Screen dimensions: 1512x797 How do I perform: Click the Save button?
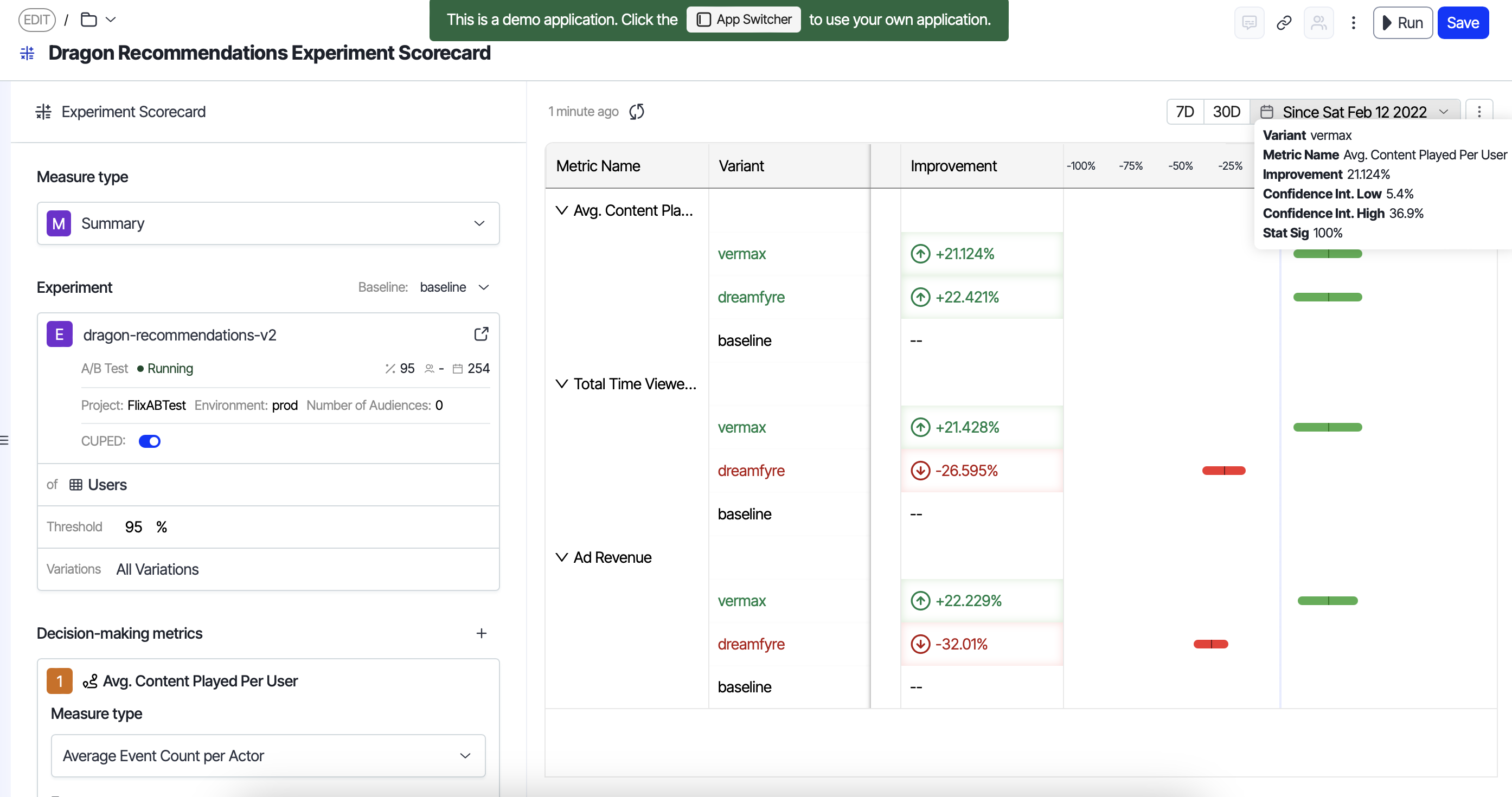point(1462,23)
